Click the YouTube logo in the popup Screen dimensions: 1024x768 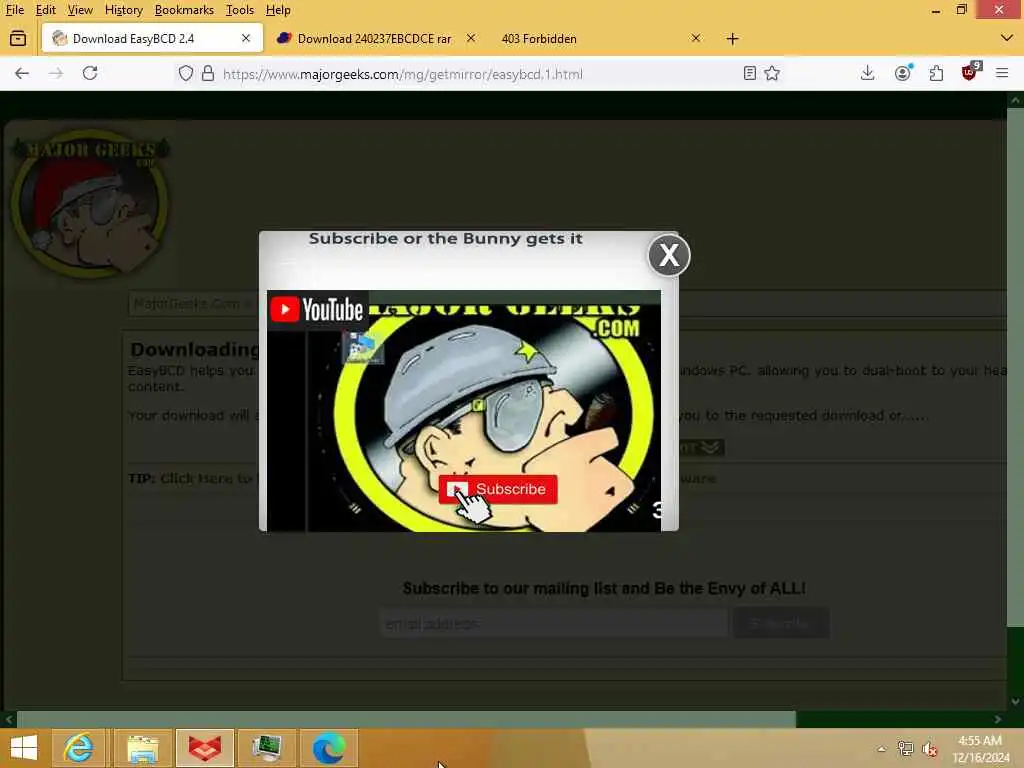point(317,309)
